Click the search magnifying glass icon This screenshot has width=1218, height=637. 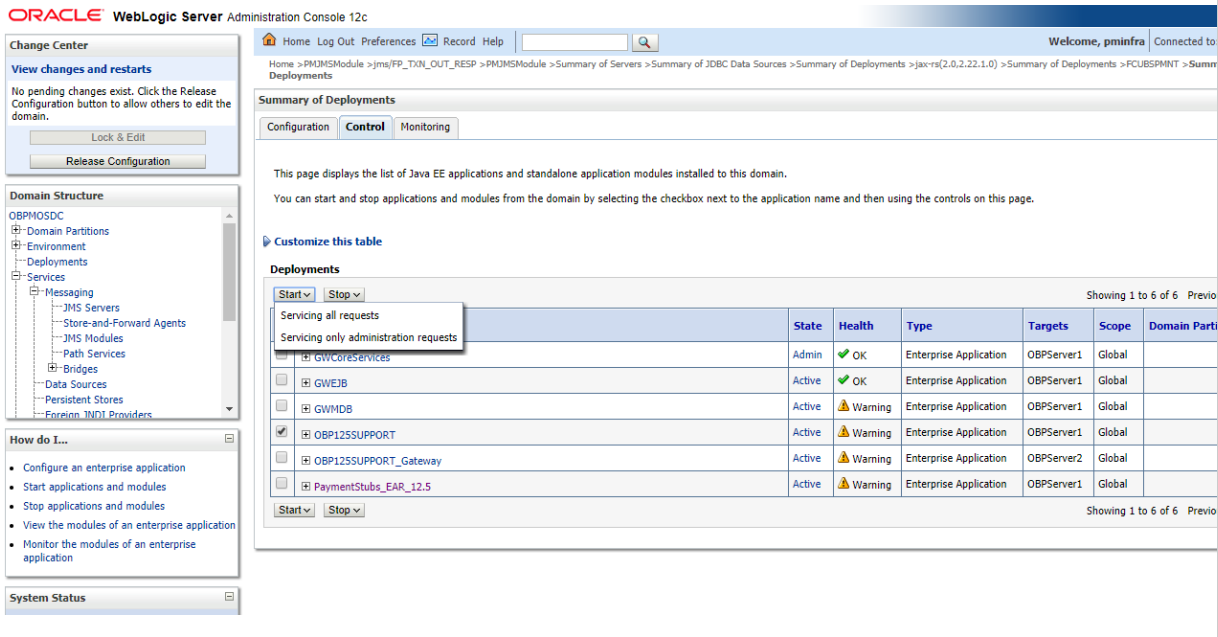click(645, 42)
